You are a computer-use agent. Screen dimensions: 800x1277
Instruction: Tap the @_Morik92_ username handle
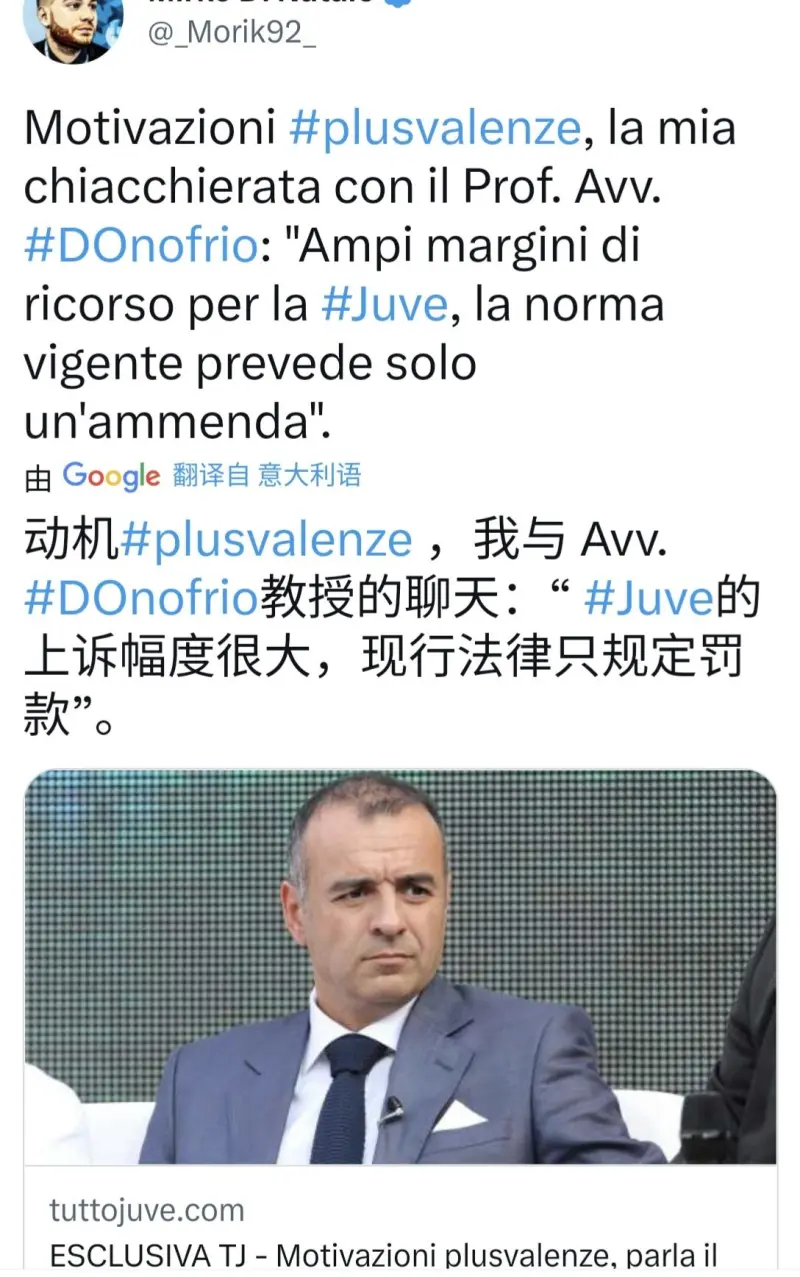point(233,33)
